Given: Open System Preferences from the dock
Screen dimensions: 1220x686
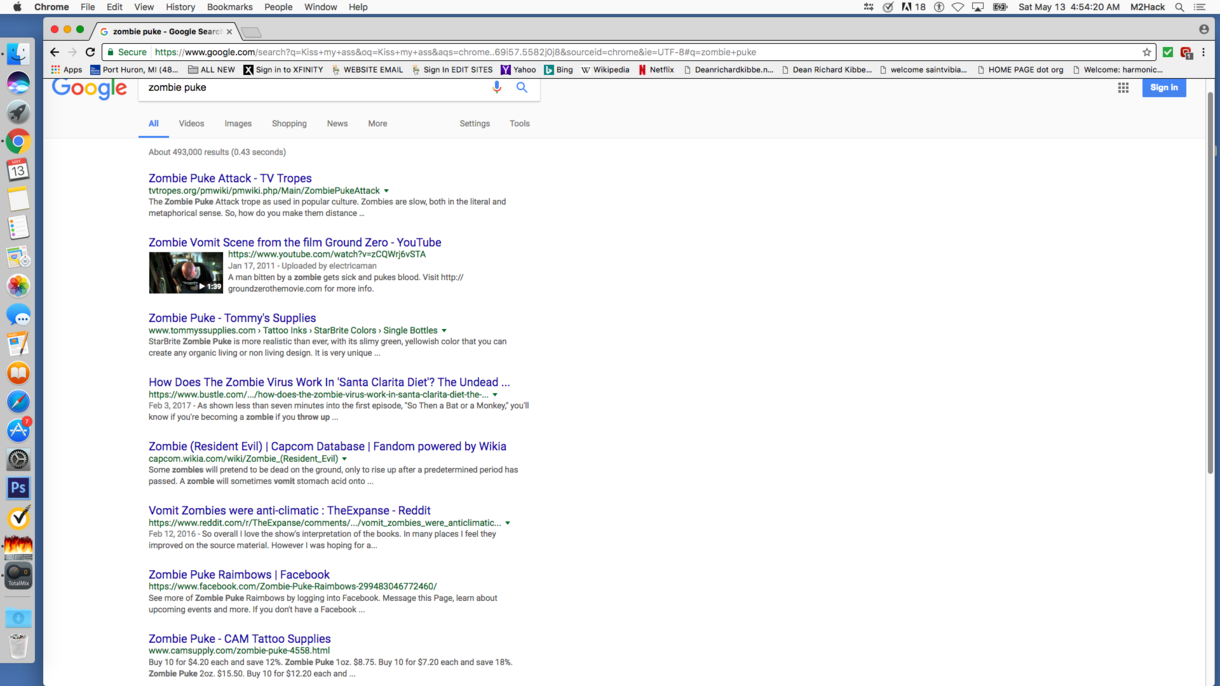Looking at the screenshot, I should (18, 460).
